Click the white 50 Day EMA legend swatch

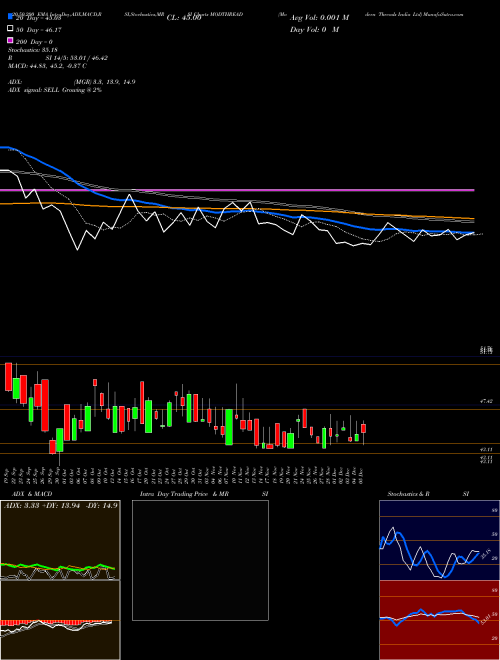pyautogui.click(x=11, y=29)
